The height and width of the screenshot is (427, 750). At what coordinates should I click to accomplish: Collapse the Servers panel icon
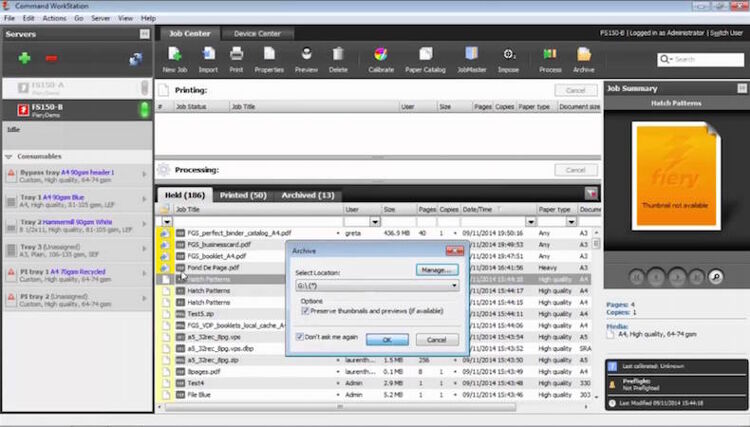click(x=144, y=34)
